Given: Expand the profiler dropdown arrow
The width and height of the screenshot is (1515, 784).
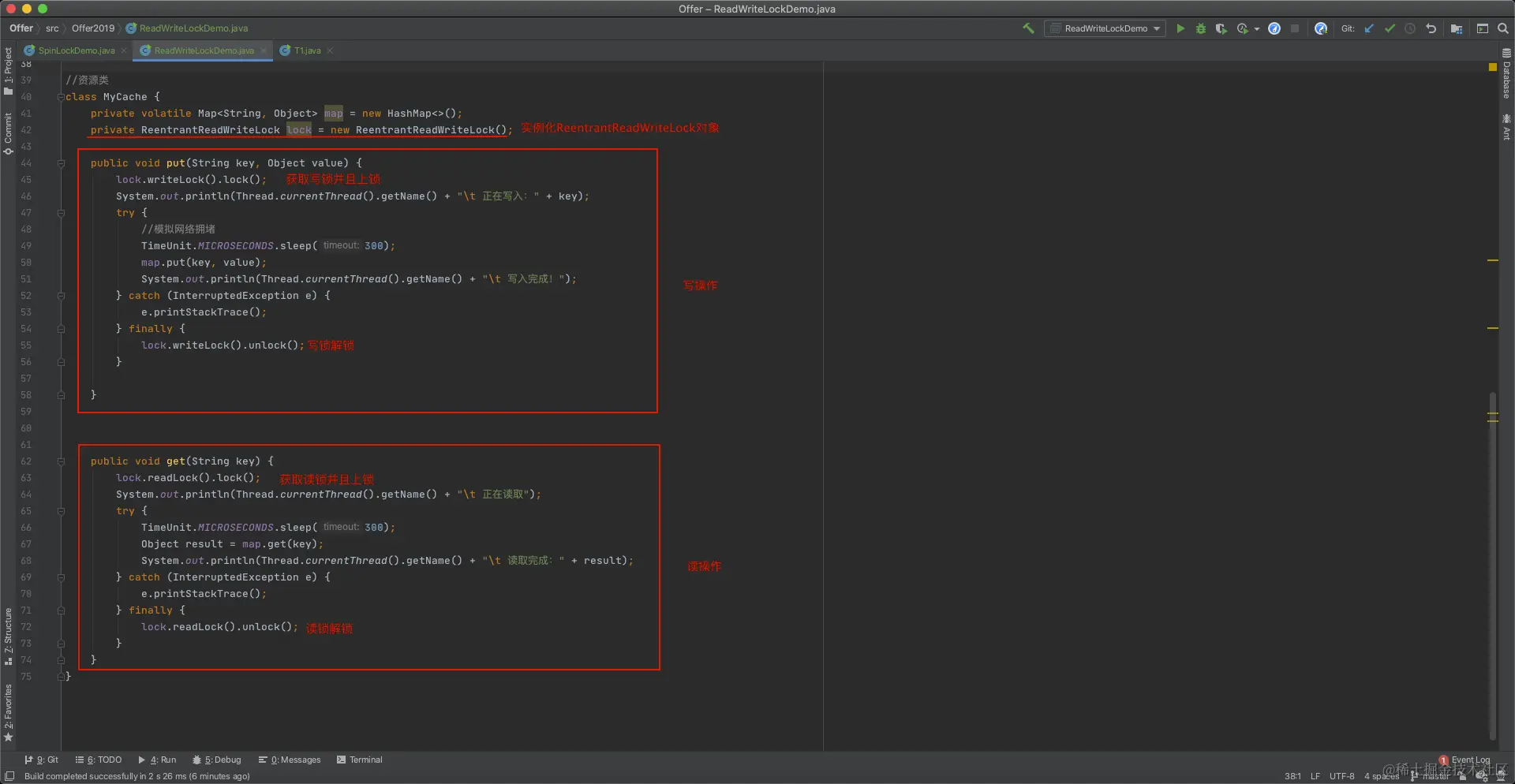Looking at the screenshot, I should click(1256, 29).
